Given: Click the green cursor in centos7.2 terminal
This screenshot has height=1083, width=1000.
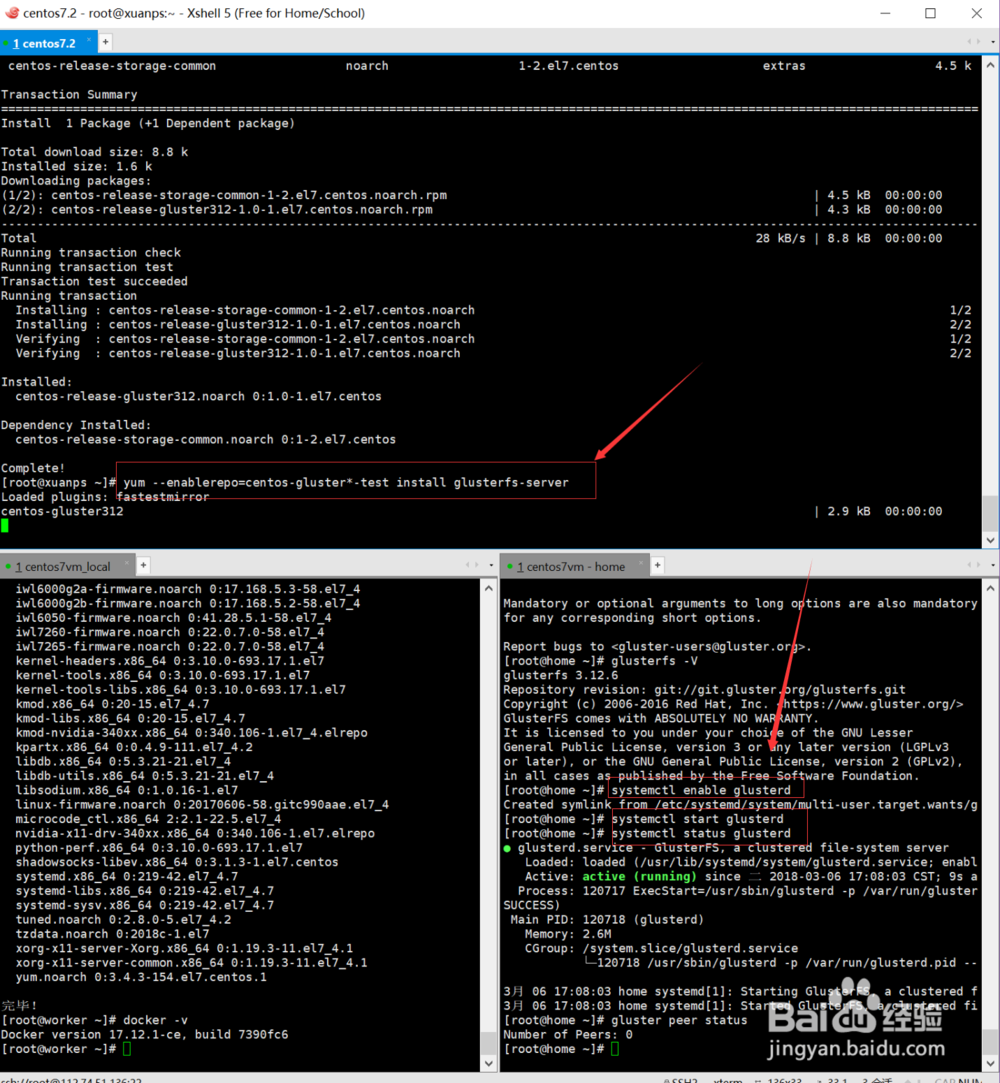Looking at the screenshot, I should point(5,526).
